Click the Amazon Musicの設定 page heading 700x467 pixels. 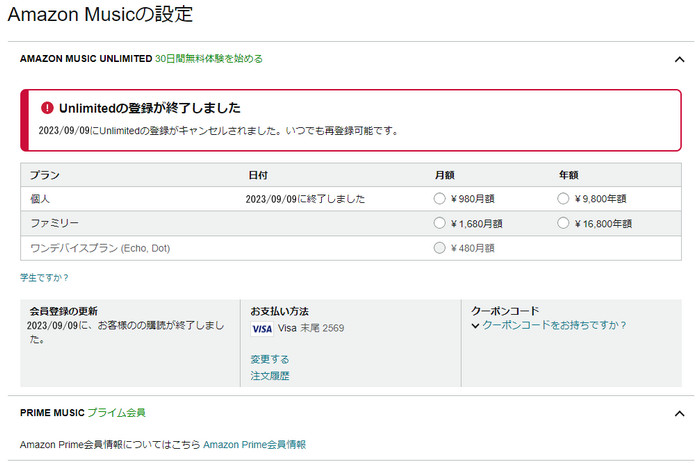pyautogui.click(x=100, y=14)
